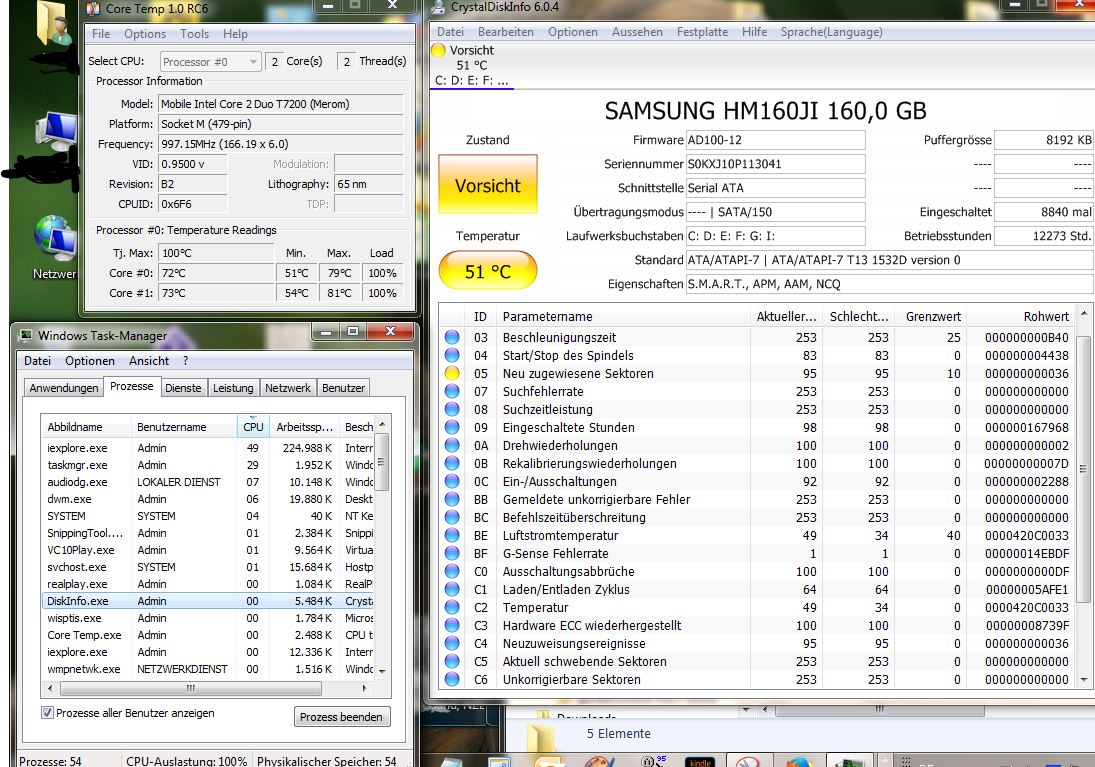Click the Model field Mobile Intel Core 2 Duo
Screen dimensions: 1095x767
point(281,104)
